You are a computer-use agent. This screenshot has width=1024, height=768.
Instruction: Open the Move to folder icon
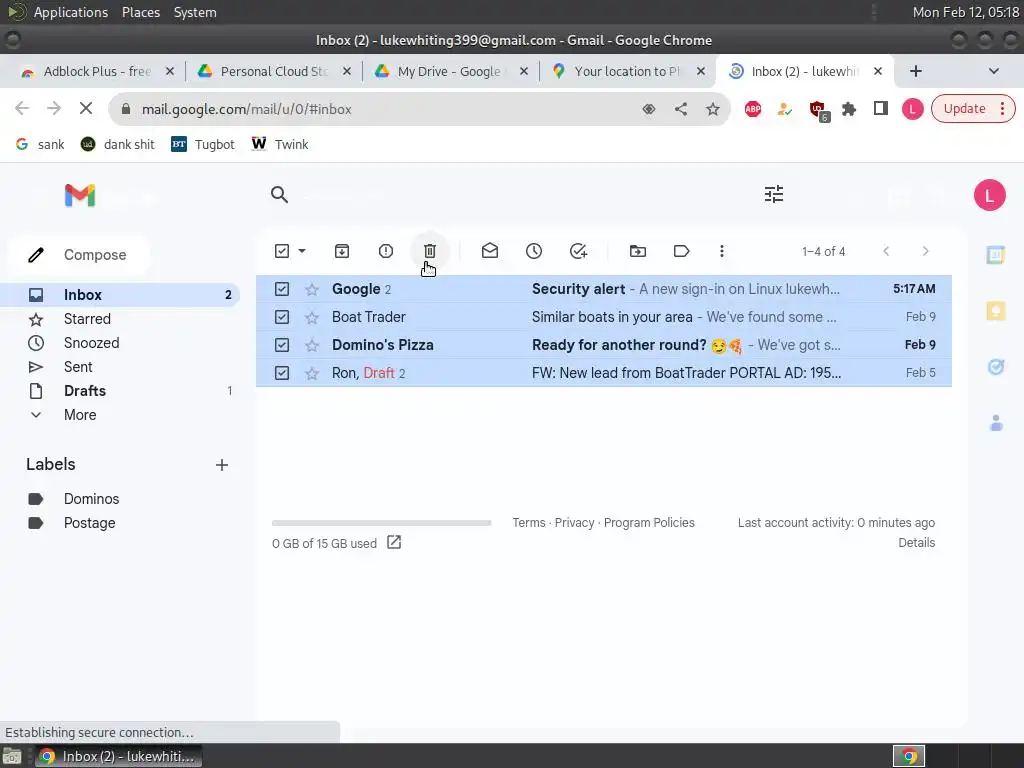(638, 251)
